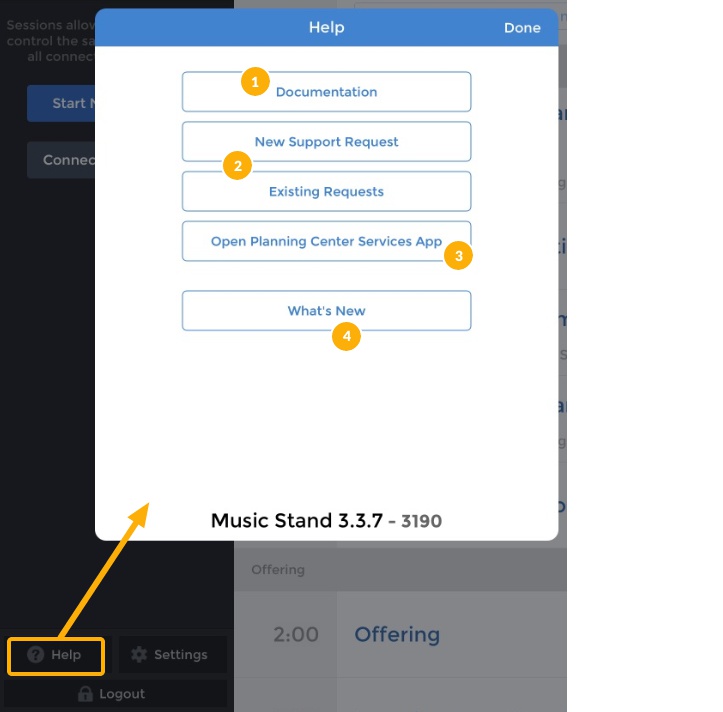Click the Music Stand 3.3.7 version text

296,521
